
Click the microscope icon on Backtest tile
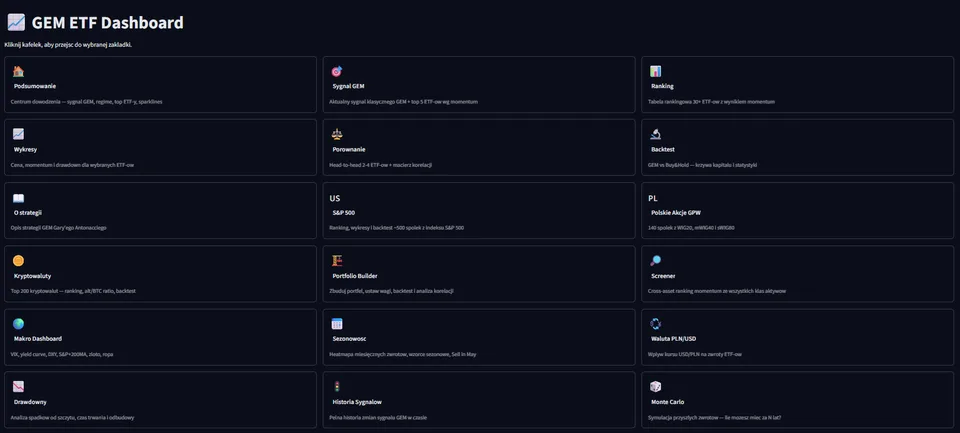point(656,134)
